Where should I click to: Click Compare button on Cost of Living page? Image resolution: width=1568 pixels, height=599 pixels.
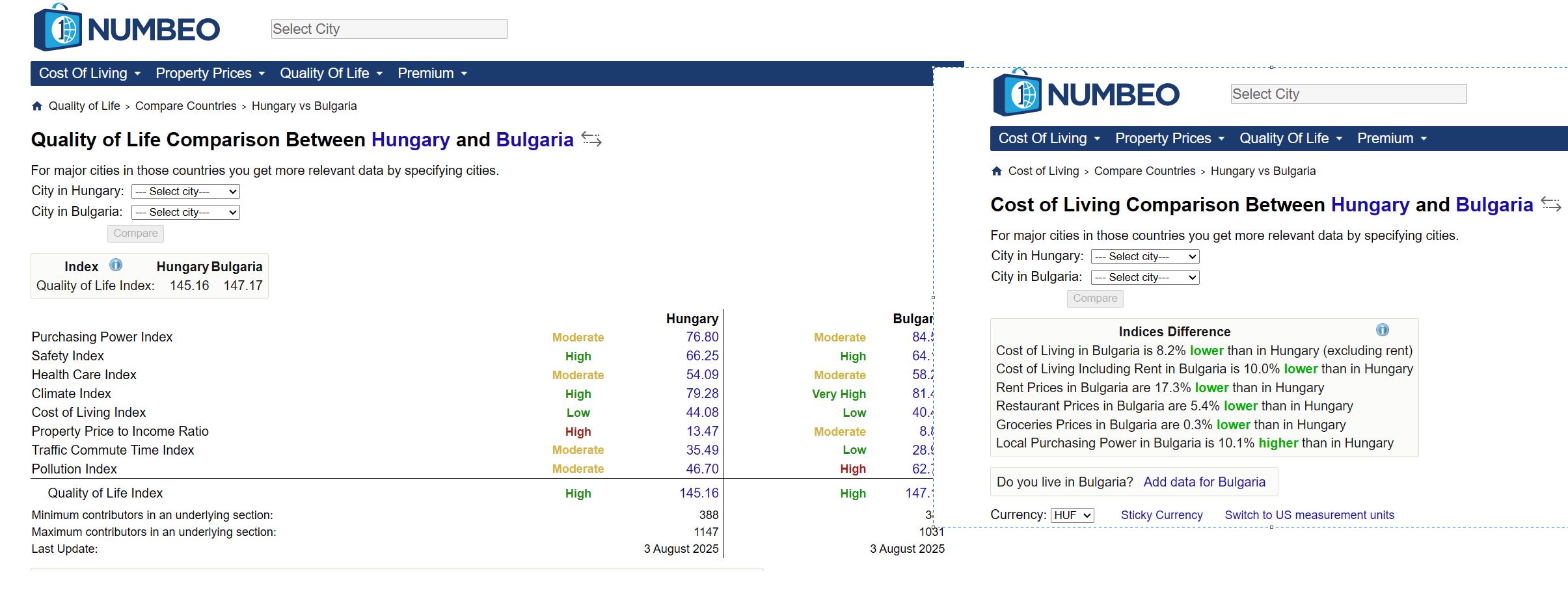click(1095, 299)
